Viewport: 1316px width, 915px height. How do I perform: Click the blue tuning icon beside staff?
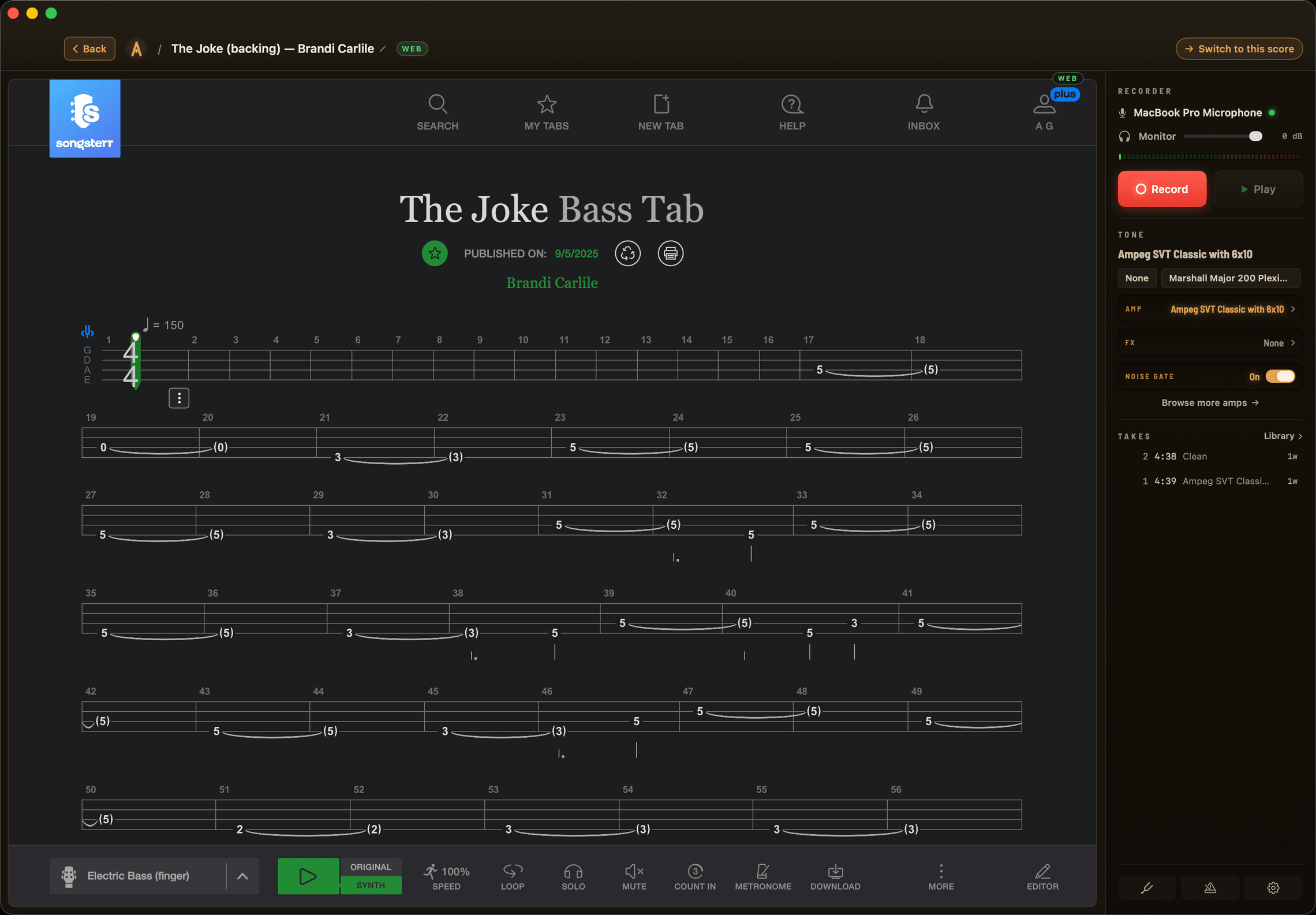[87, 332]
